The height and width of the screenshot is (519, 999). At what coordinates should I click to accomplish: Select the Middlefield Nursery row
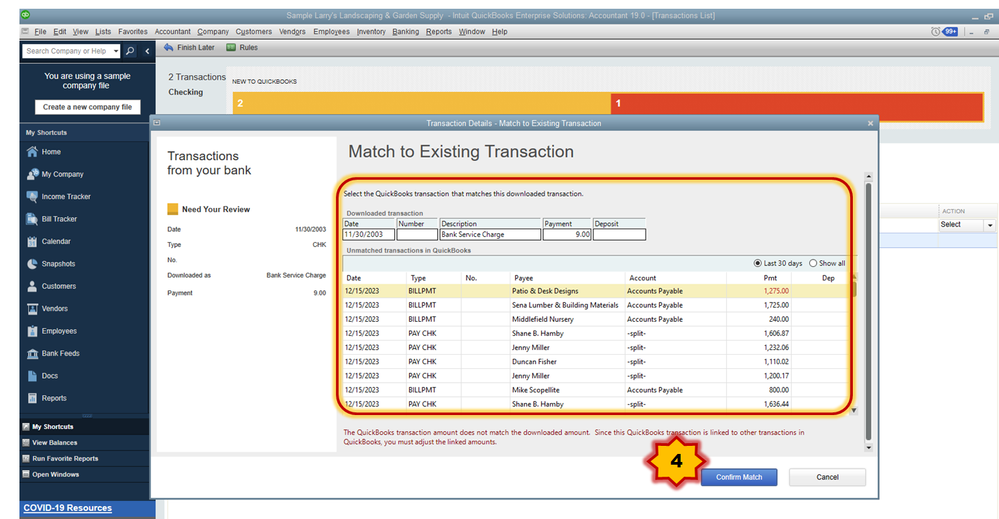(x=596, y=319)
